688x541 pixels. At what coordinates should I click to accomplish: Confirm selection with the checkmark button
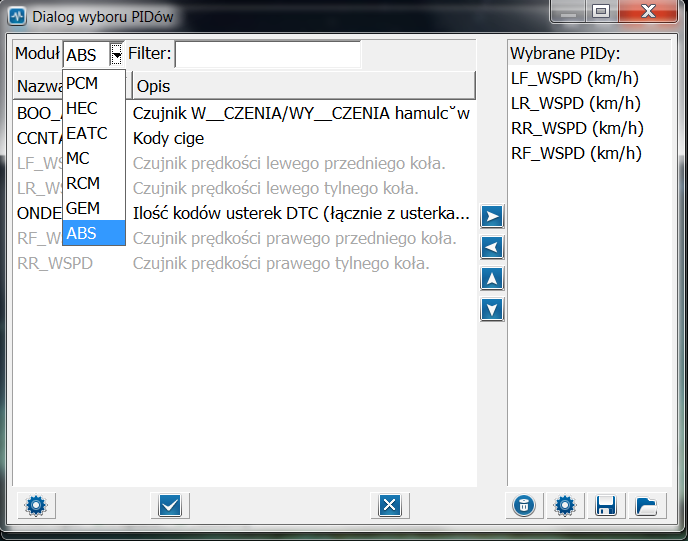tap(169, 506)
